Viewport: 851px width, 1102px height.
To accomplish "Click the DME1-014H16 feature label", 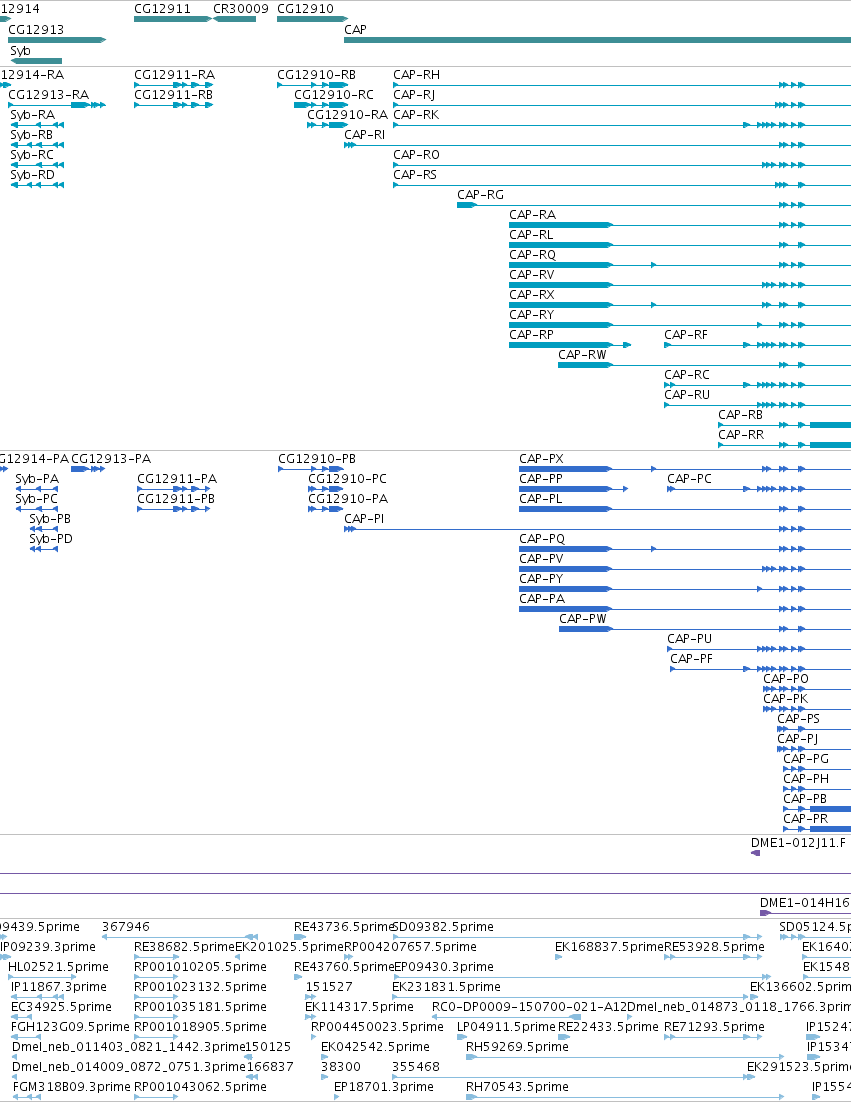I will point(805,902).
